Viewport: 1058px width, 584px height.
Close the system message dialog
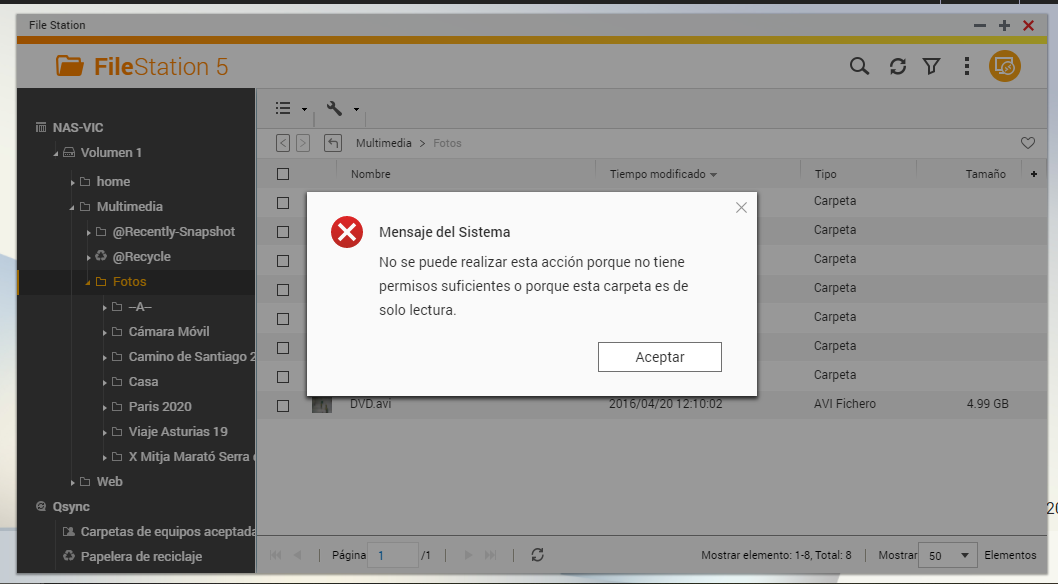pos(741,208)
